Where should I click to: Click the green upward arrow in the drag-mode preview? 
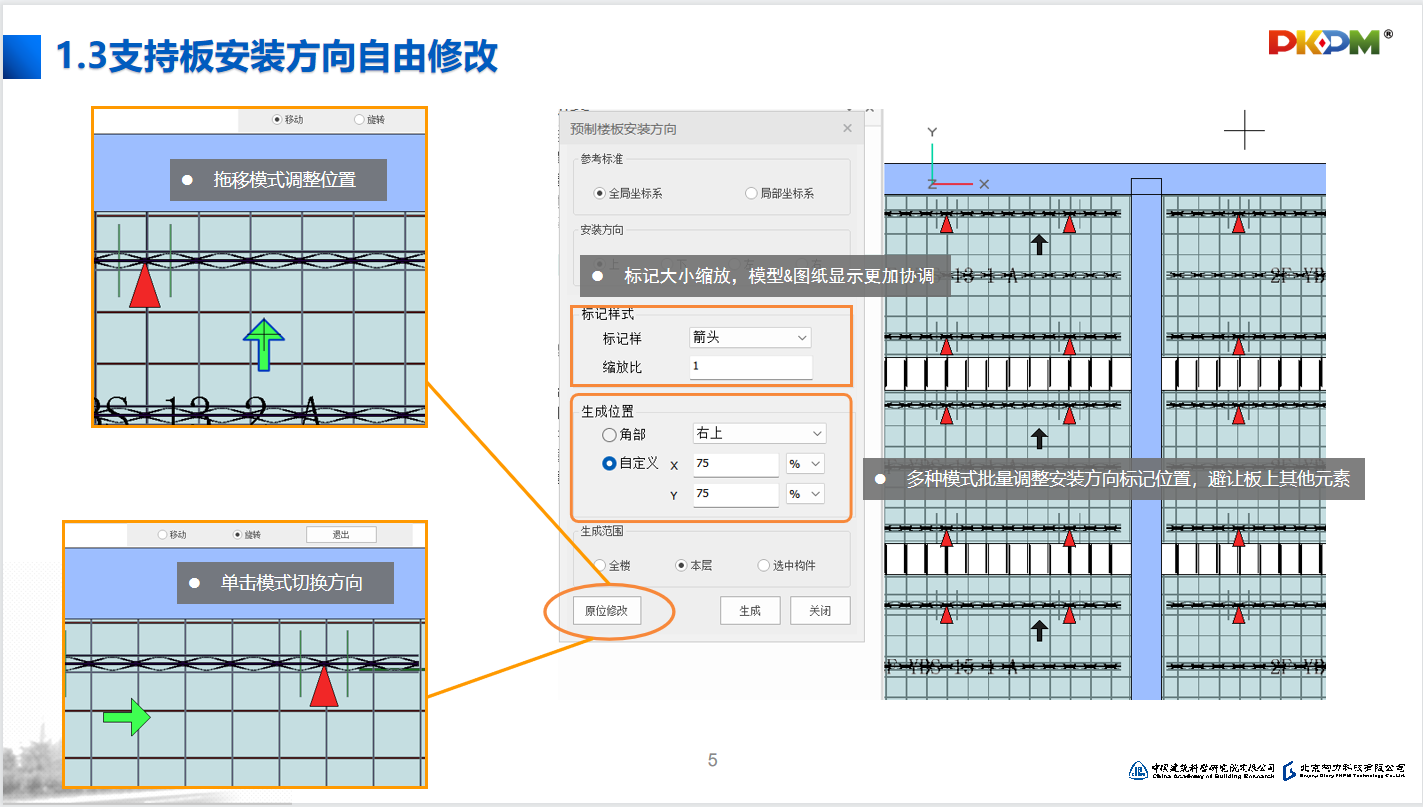click(264, 346)
